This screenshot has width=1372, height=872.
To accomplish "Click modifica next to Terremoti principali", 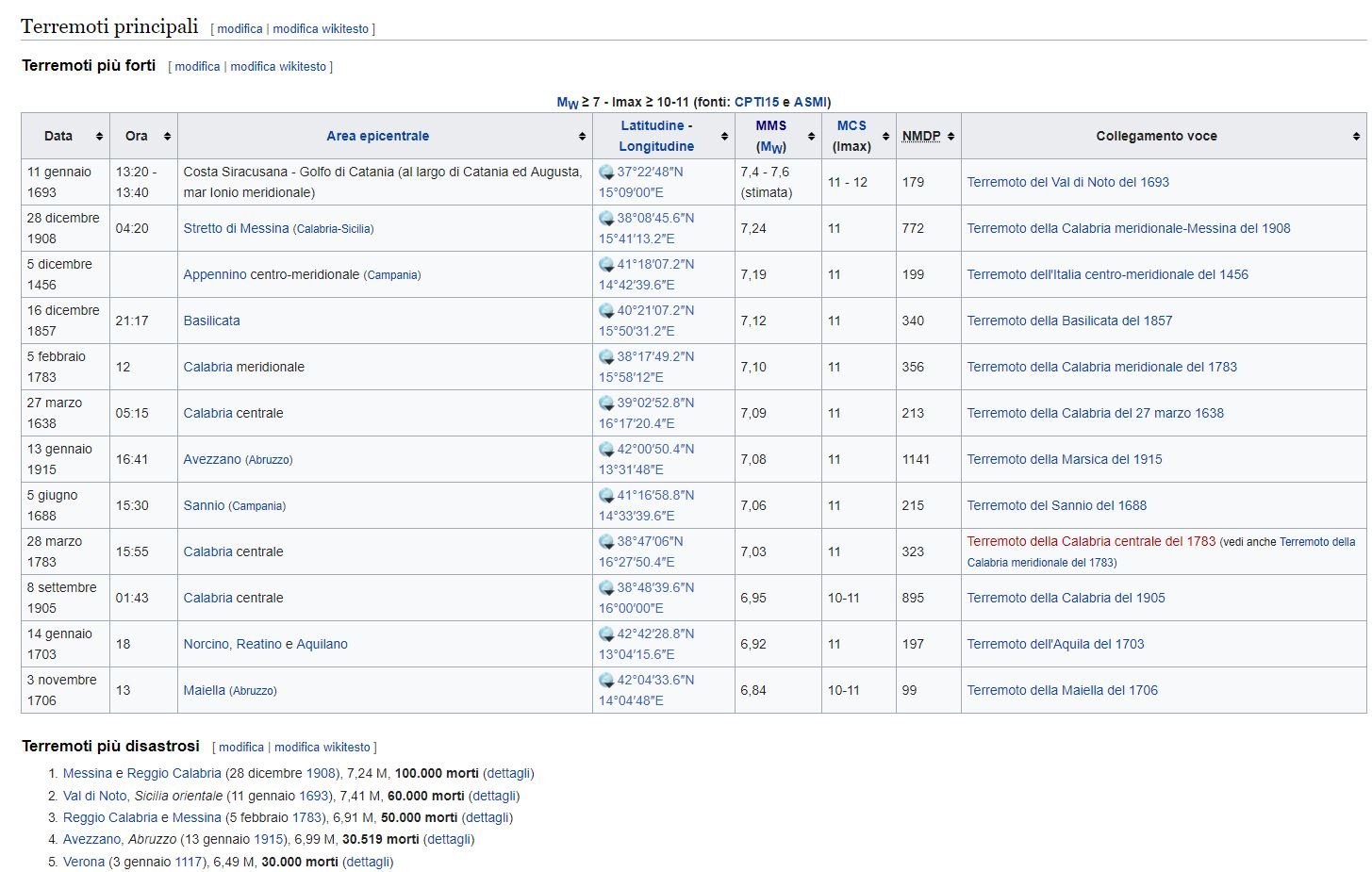I will tap(240, 29).
